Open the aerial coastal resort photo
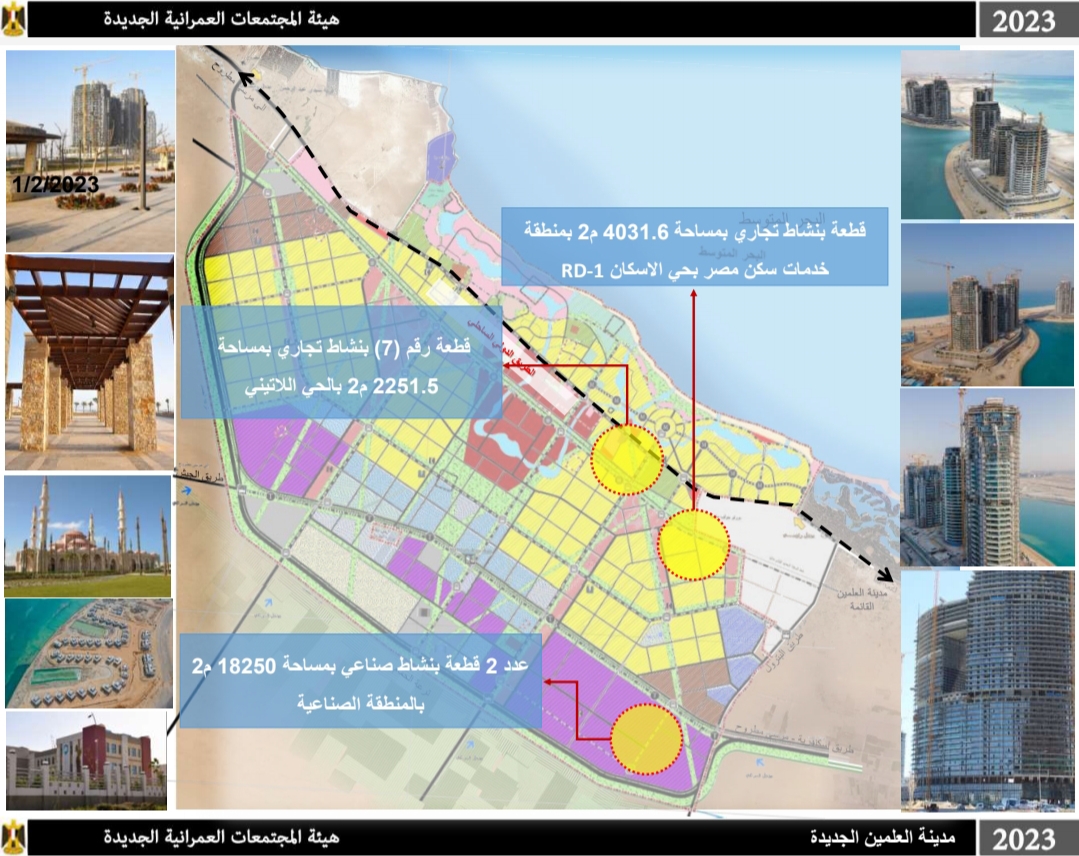 [x=89, y=654]
